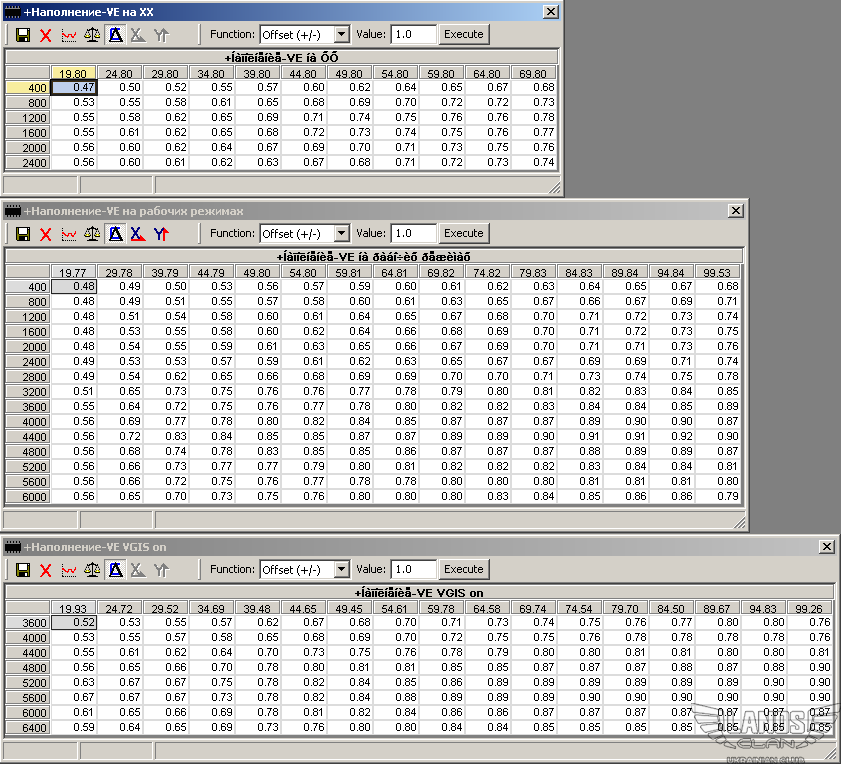The width and height of the screenshot is (841, 764).
Task: Open the graph view icon in the top window
Action: point(69,35)
